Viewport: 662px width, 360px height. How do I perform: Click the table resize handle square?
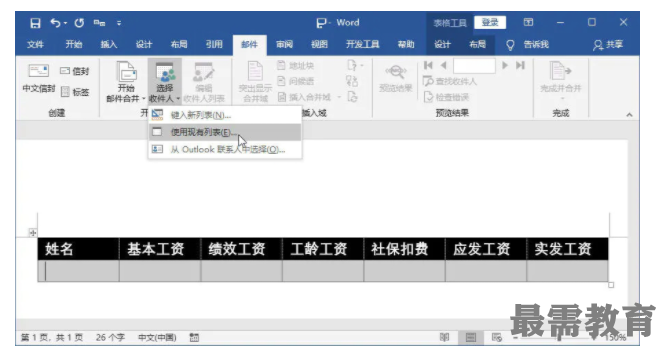tap(611, 285)
